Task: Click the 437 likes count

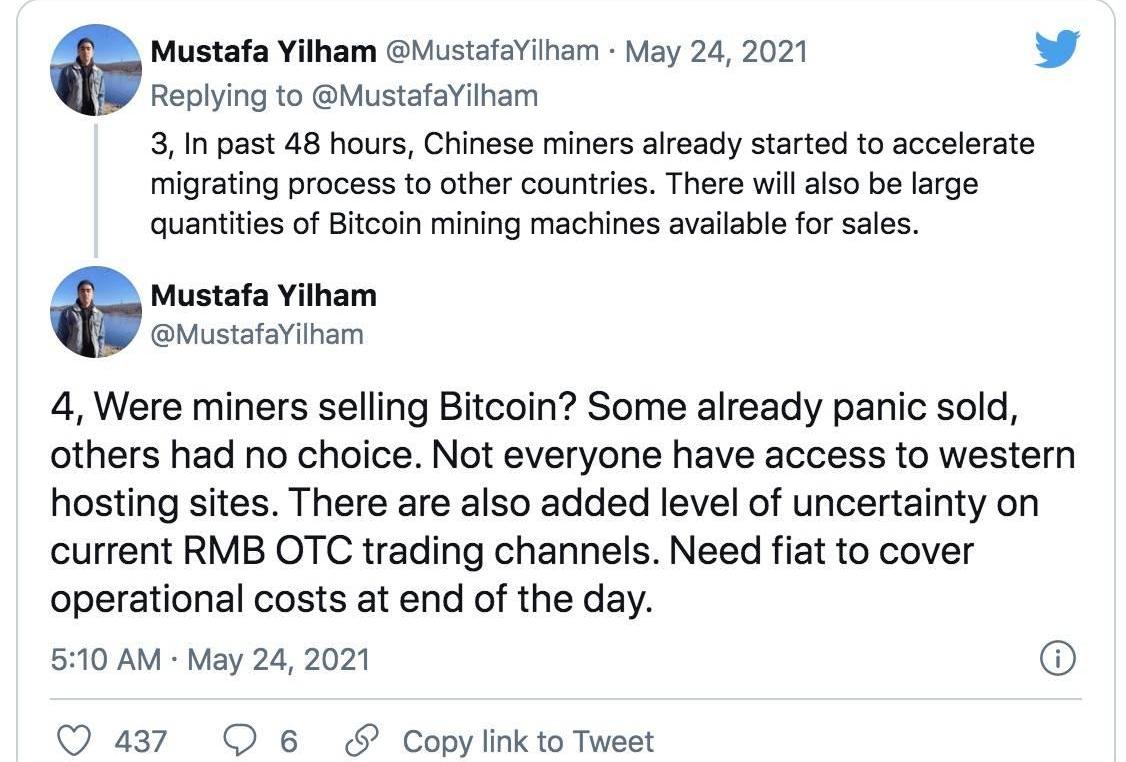Action: click(141, 741)
